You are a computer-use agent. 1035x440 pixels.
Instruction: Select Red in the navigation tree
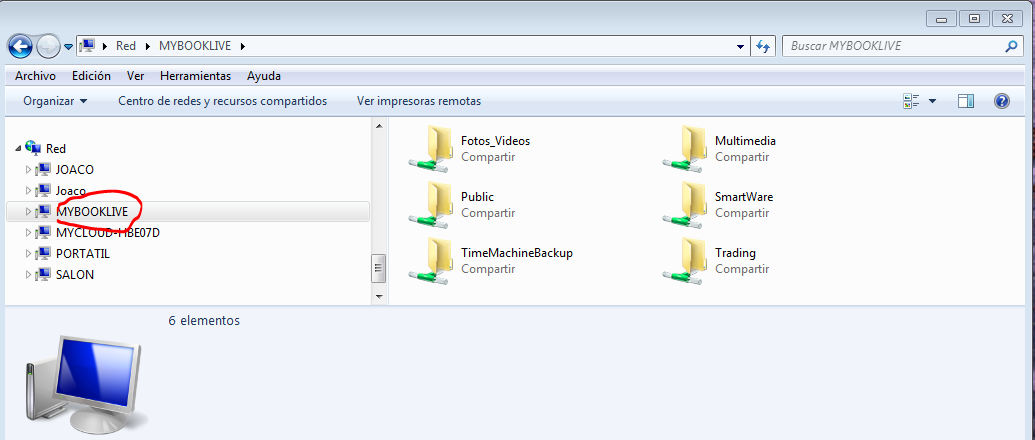point(55,148)
